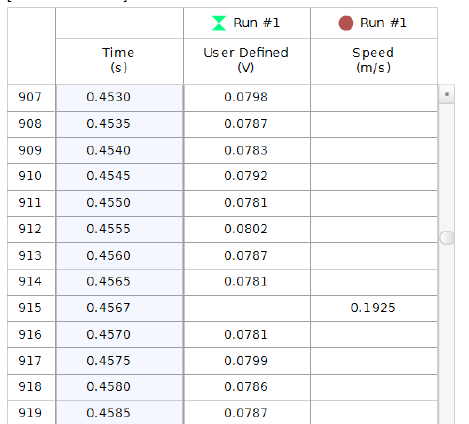Open the Run #1 selector above User Defined
This screenshot has width=469, height=424.
[247, 23]
